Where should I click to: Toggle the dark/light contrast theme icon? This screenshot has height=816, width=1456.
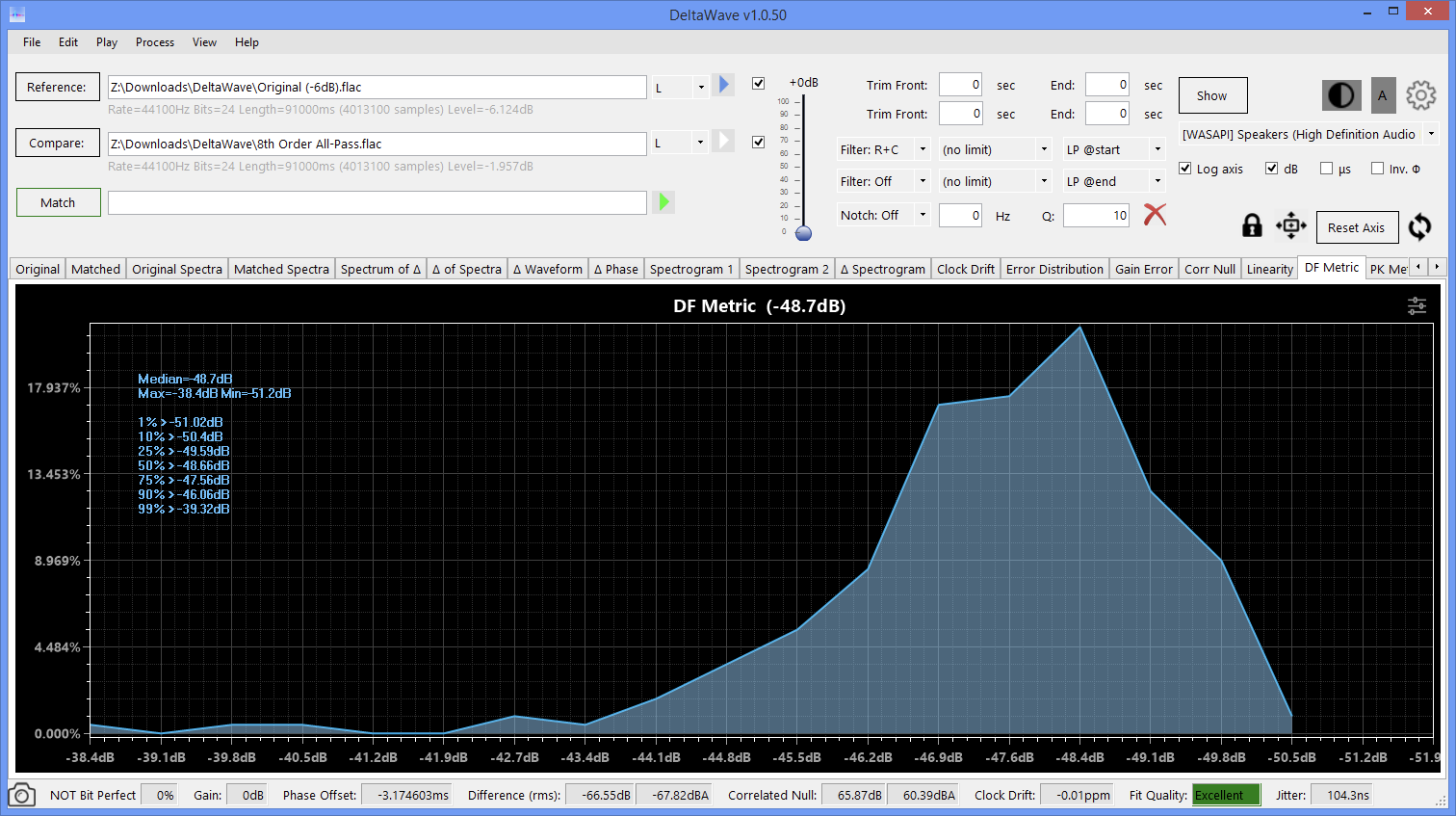[x=1341, y=95]
